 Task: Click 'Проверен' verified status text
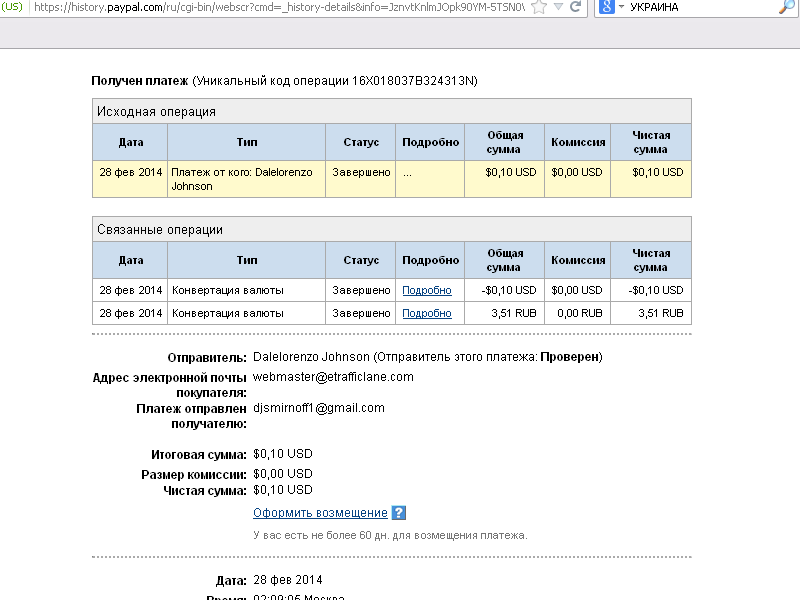[x=569, y=357]
